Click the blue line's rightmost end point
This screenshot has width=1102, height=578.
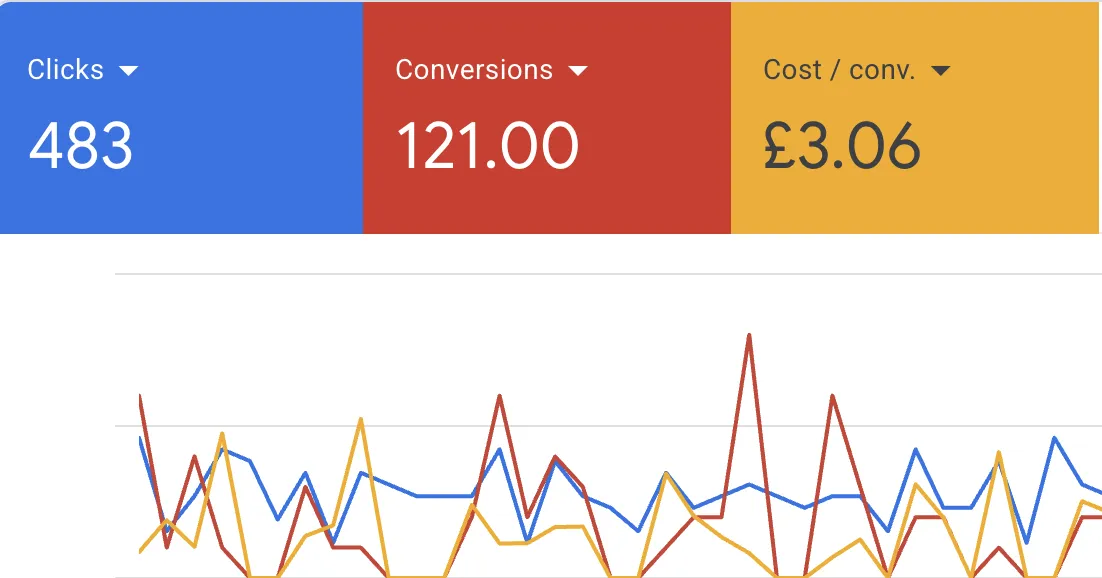click(x=1100, y=493)
